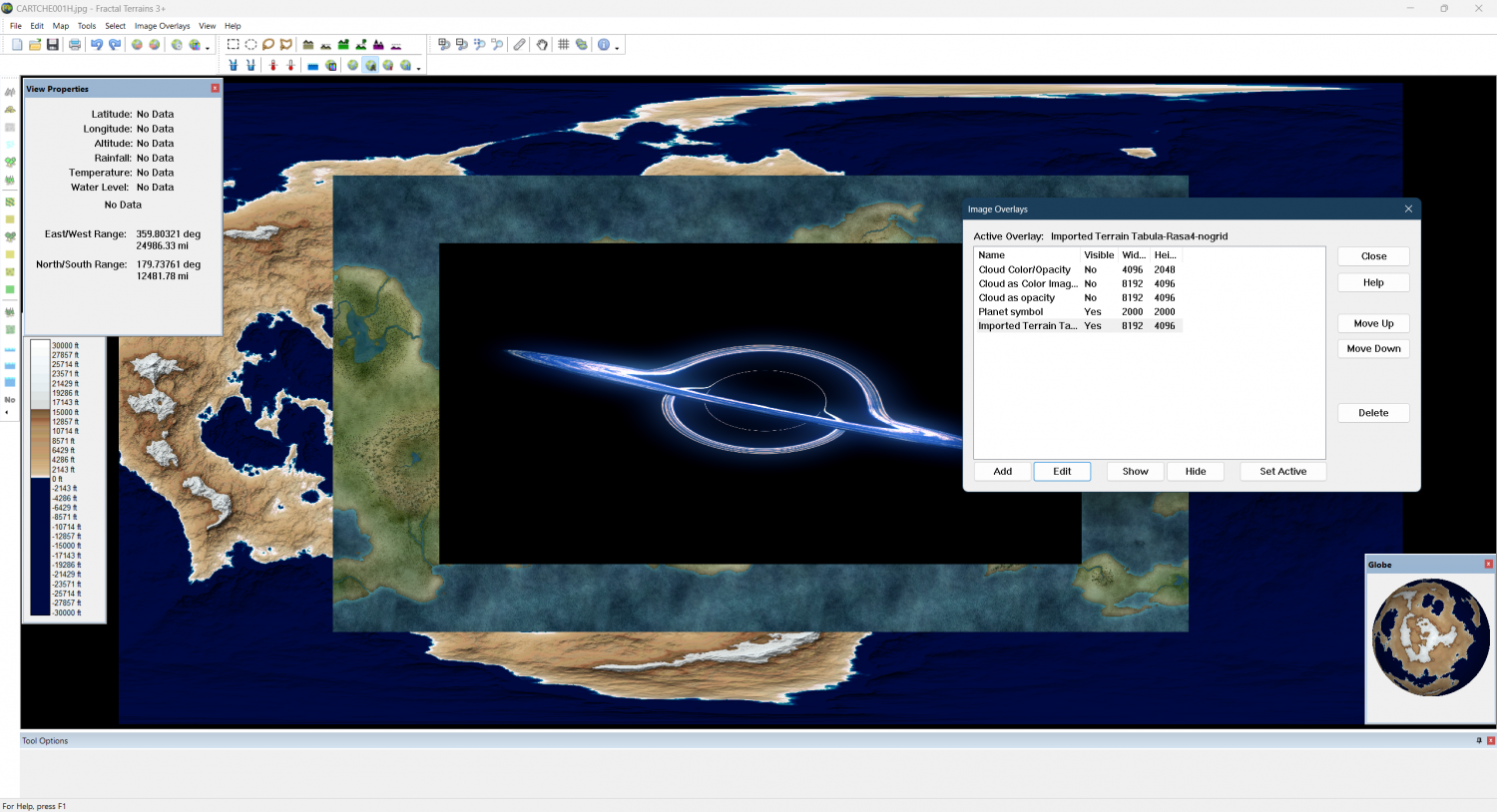Click the Print icon in toolbar
1497x812 pixels.
75,45
